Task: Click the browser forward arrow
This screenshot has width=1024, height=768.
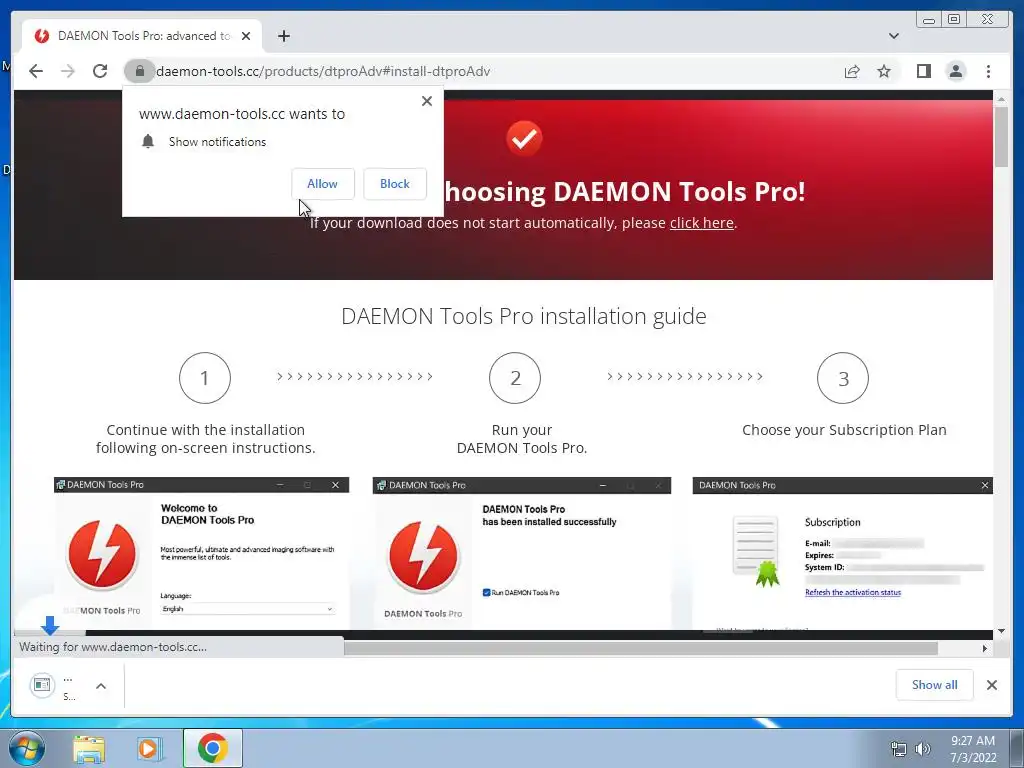Action: pos(68,71)
